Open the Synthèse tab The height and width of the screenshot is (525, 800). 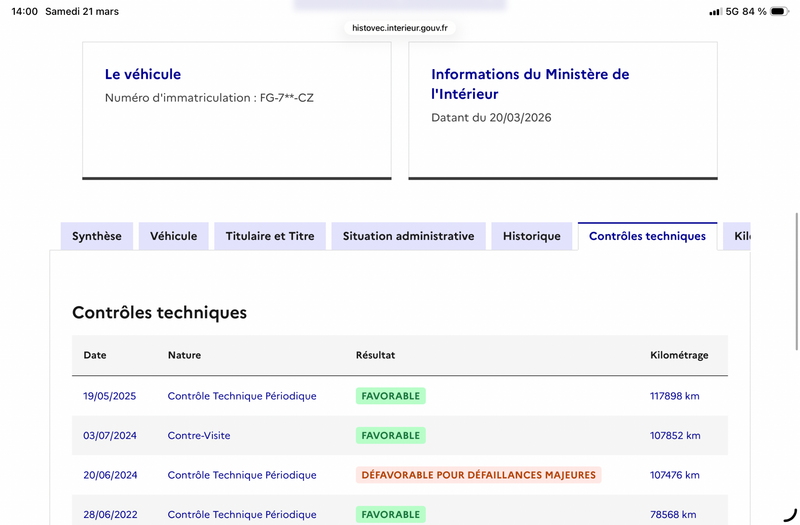[97, 236]
